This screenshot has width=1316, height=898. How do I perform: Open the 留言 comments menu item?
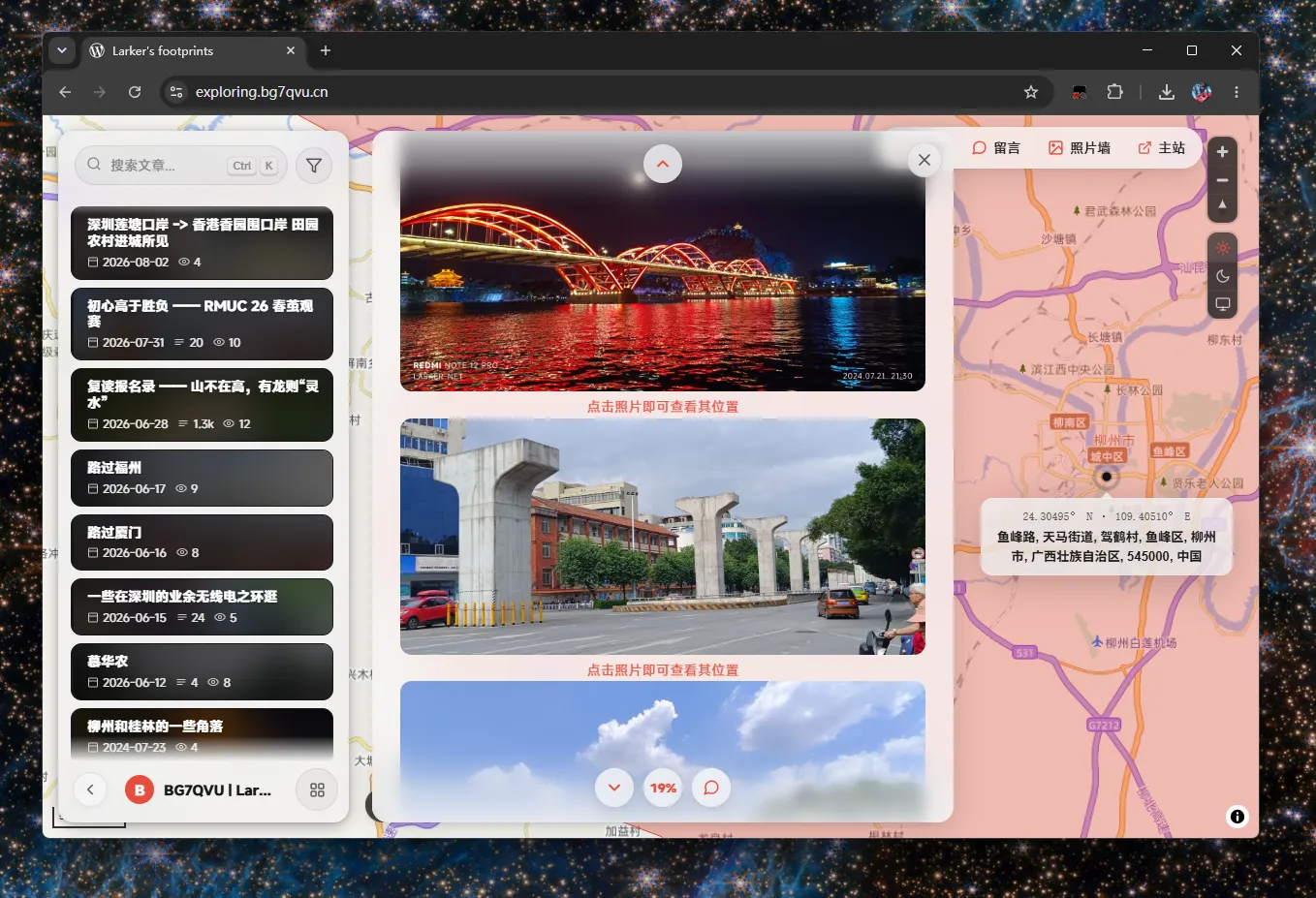(x=996, y=148)
